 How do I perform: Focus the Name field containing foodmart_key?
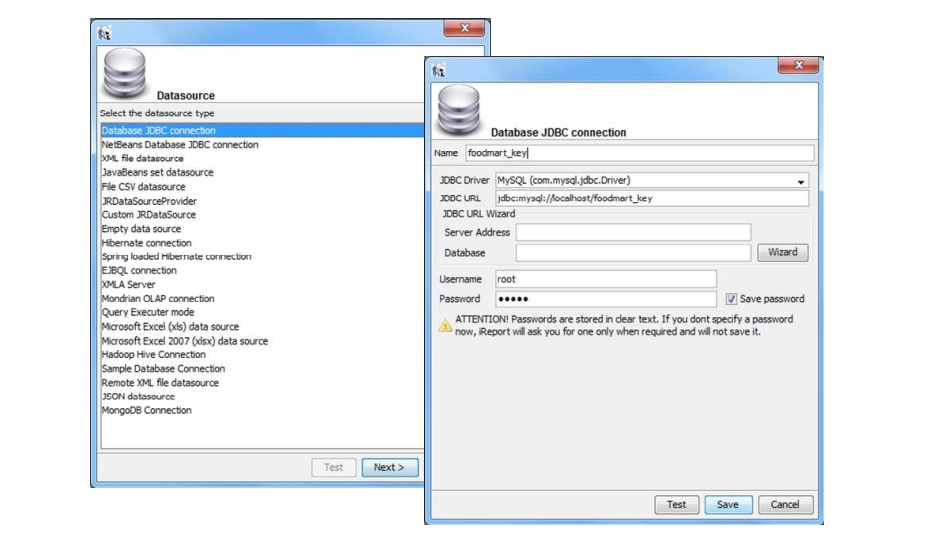pos(640,153)
